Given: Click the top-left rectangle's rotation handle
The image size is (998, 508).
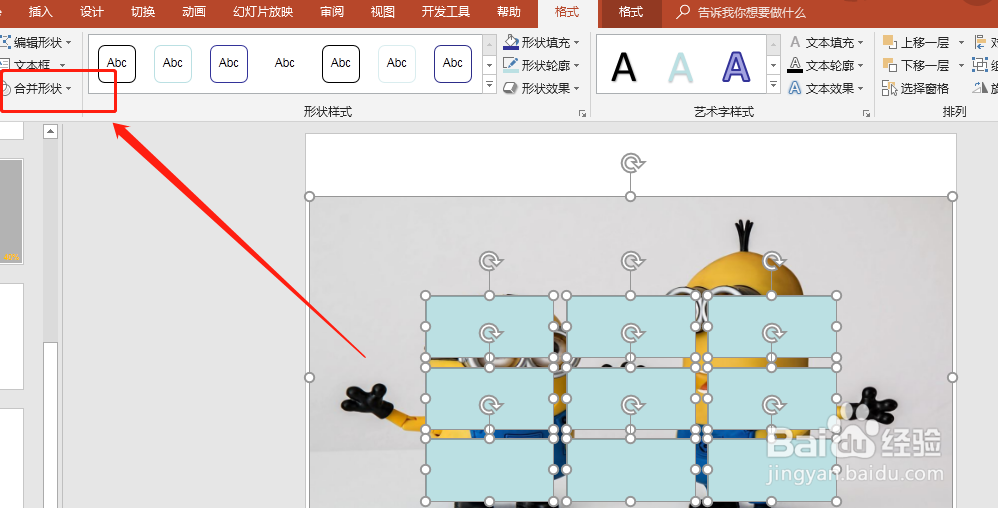Looking at the screenshot, I should (x=489, y=261).
